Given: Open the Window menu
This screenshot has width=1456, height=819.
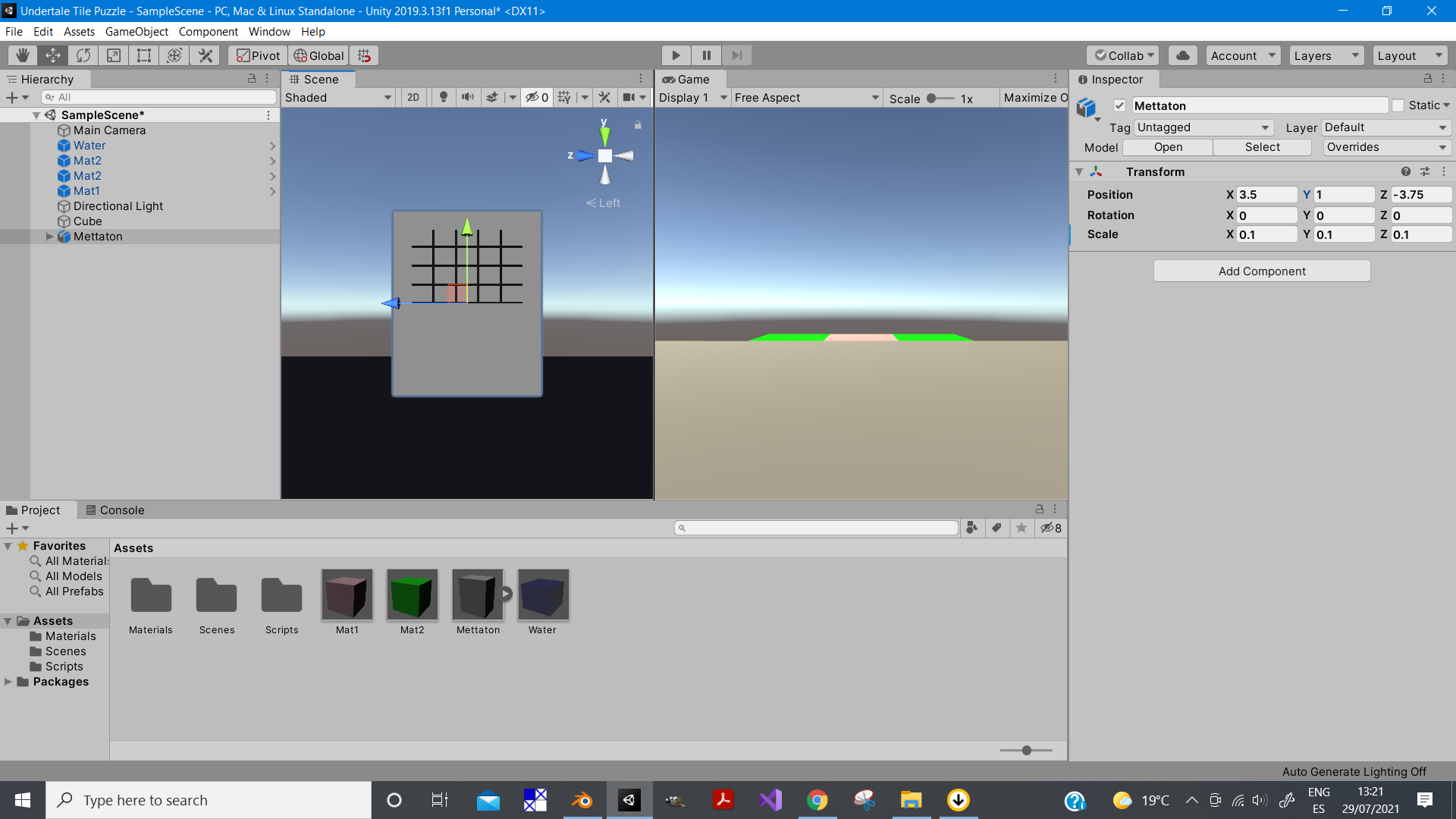Looking at the screenshot, I should pos(269,31).
